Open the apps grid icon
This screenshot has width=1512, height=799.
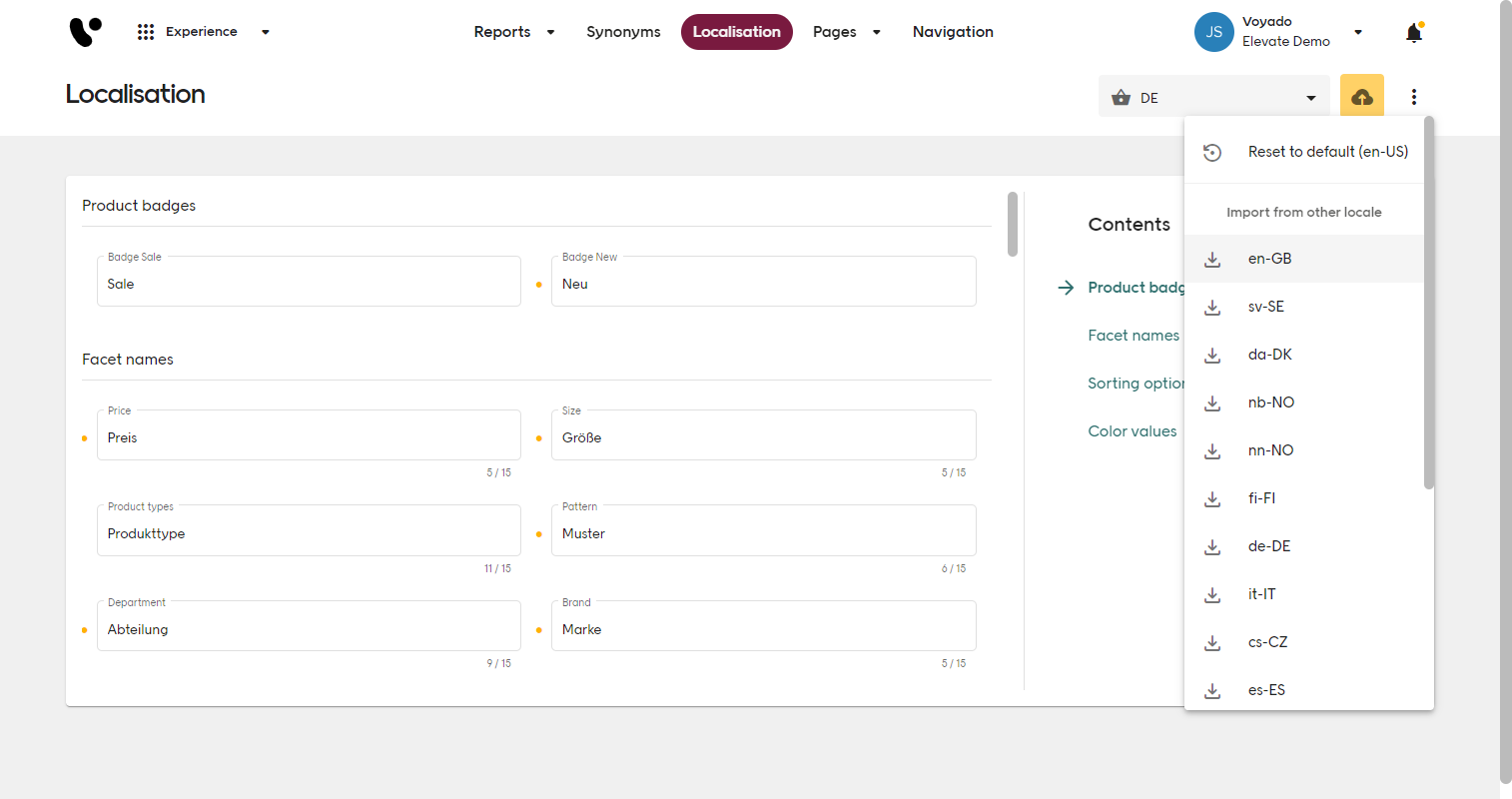tap(146, 32)
